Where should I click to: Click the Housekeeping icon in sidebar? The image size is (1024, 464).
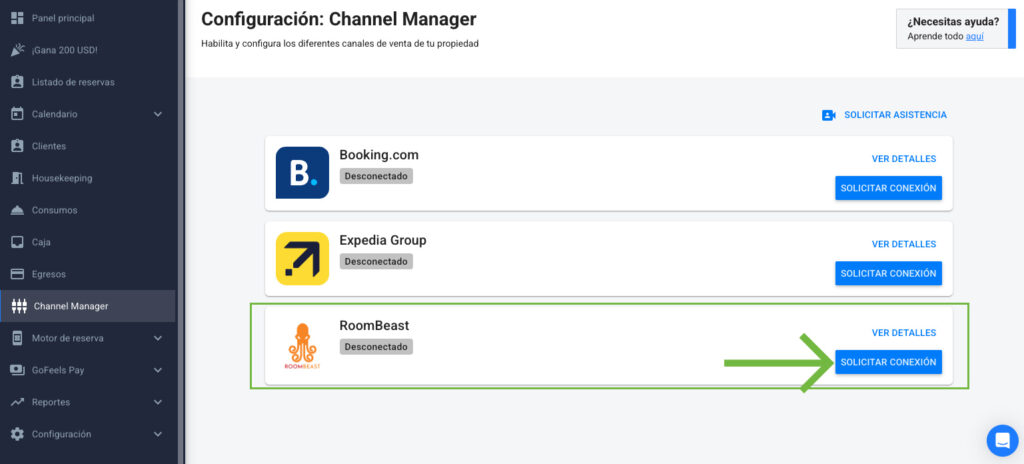[18, 178]
